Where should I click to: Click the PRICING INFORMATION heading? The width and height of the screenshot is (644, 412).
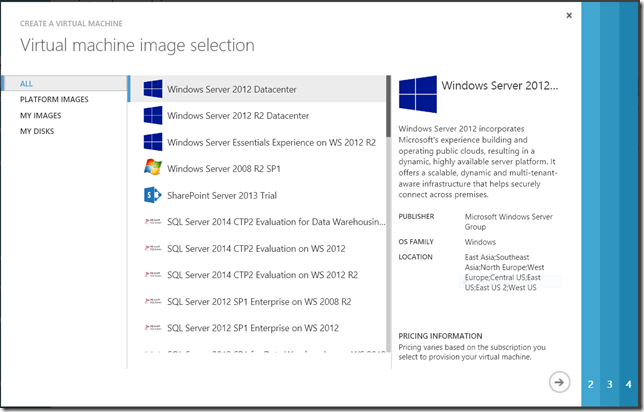(440, 336)
